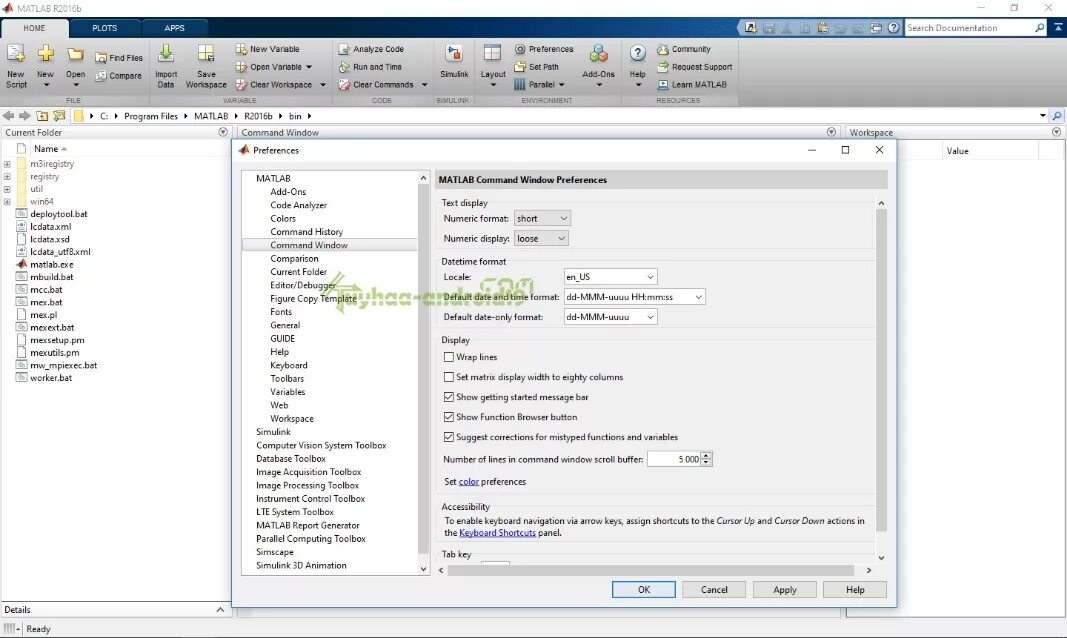Go back in folder navigation

tap(9, 116)
